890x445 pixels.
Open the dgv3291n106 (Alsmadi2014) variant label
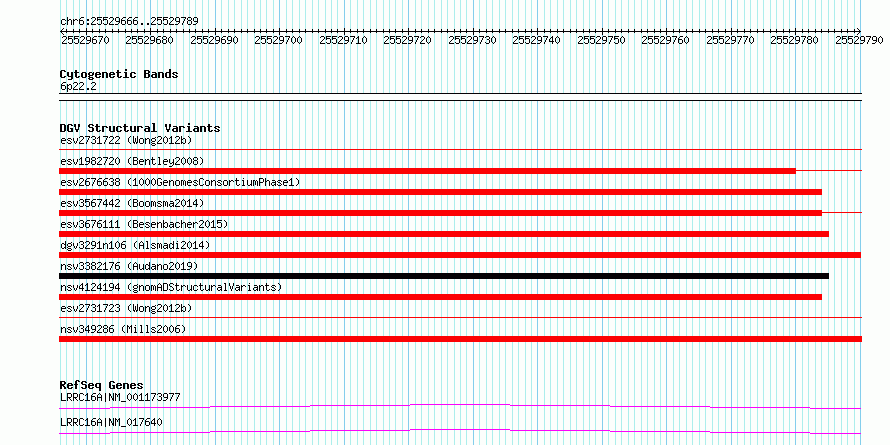(x=135, y=245)
